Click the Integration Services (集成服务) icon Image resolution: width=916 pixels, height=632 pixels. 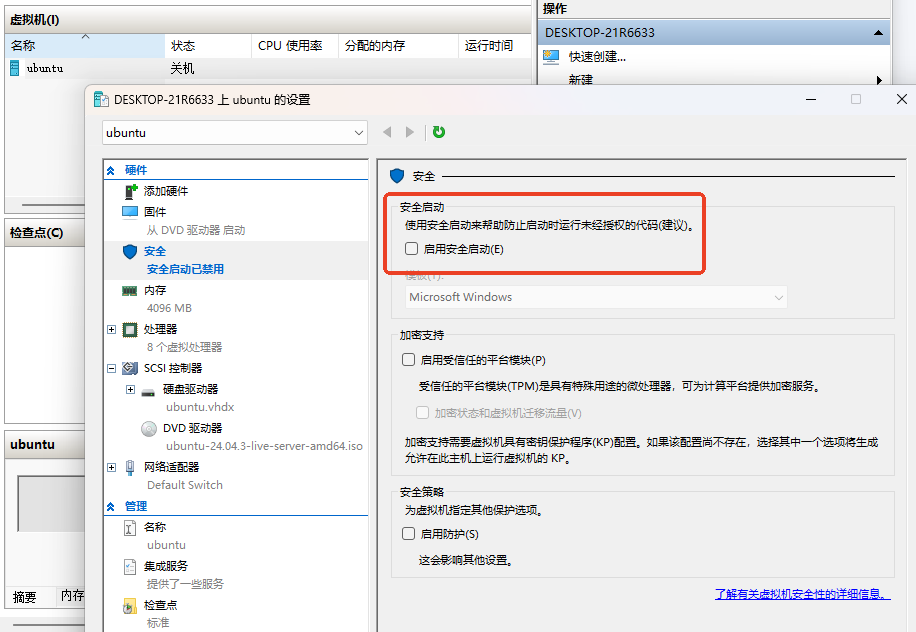pyautogui.click(x=130, y=567)
